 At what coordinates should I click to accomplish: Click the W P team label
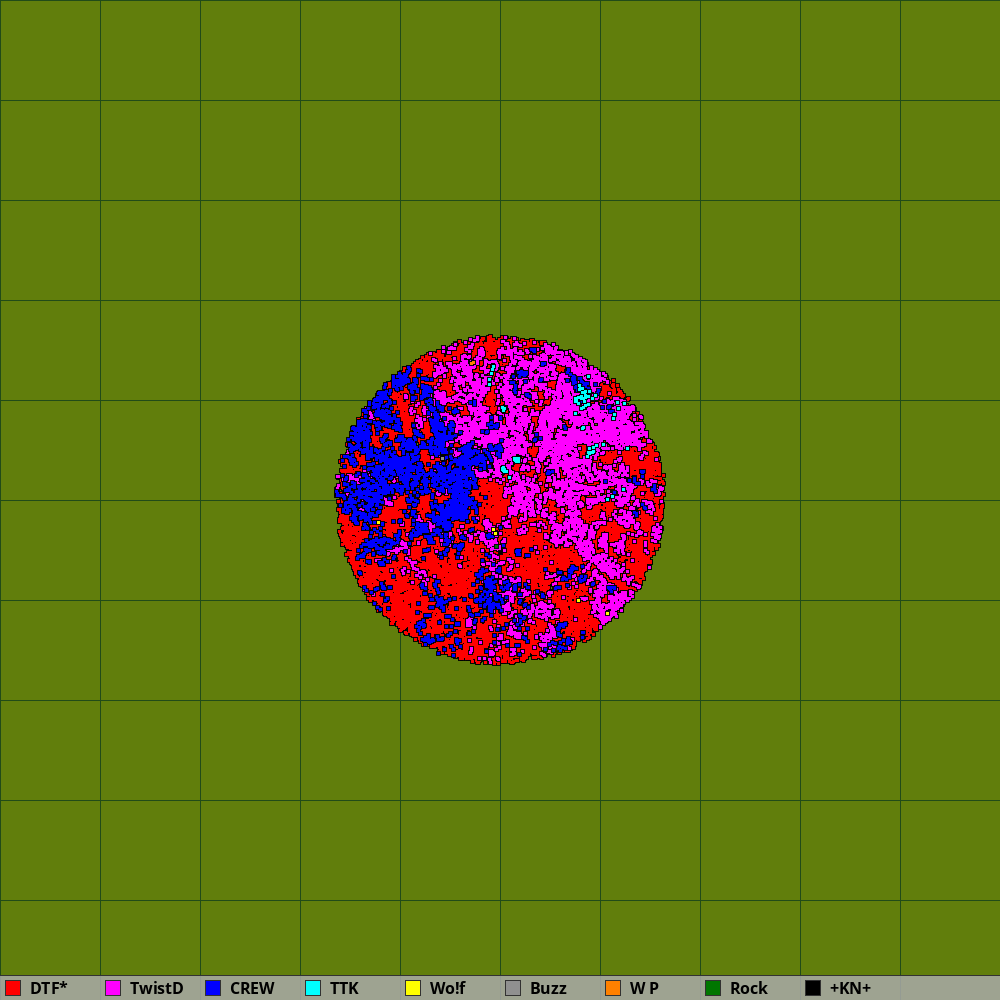[644, 988]
